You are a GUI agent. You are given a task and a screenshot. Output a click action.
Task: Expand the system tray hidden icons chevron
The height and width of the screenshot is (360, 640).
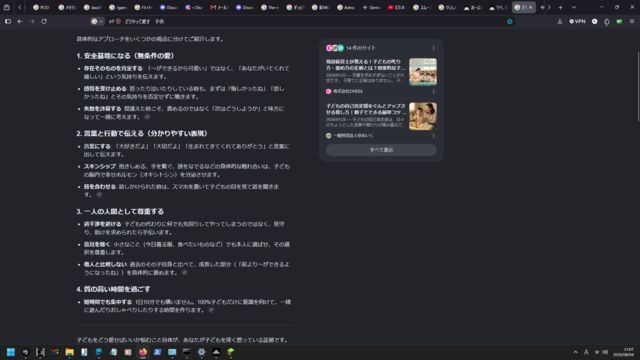pos(576,352)
